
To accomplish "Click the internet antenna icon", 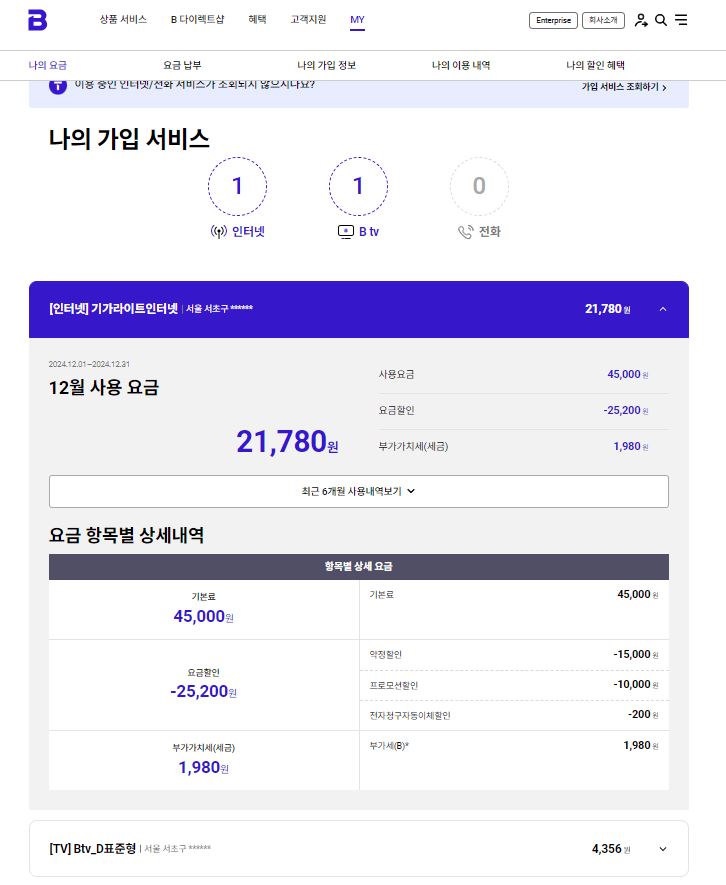I will (x=218, y=231).
